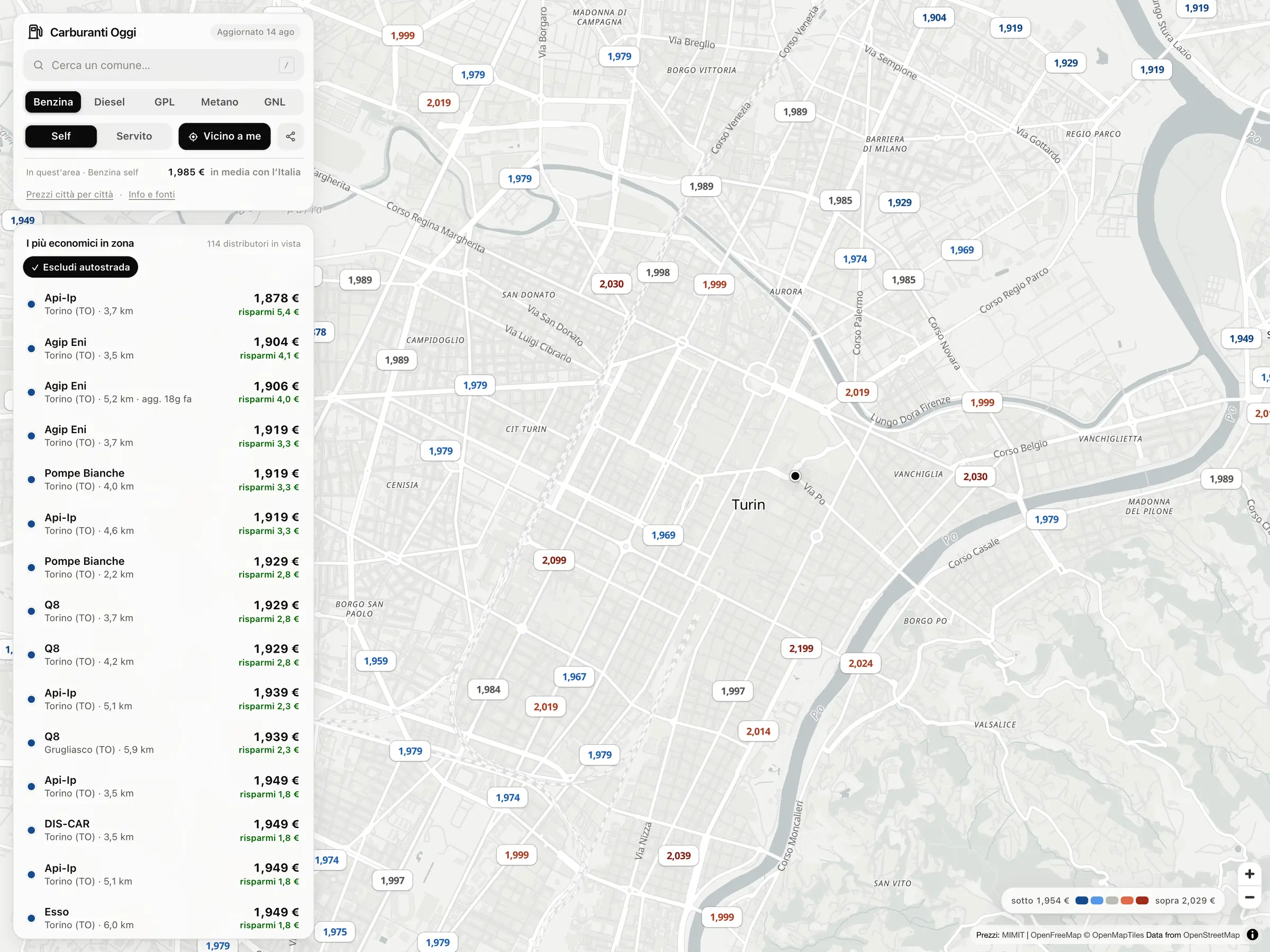Click the 2,199 price marker on map

tap(801, 649)
